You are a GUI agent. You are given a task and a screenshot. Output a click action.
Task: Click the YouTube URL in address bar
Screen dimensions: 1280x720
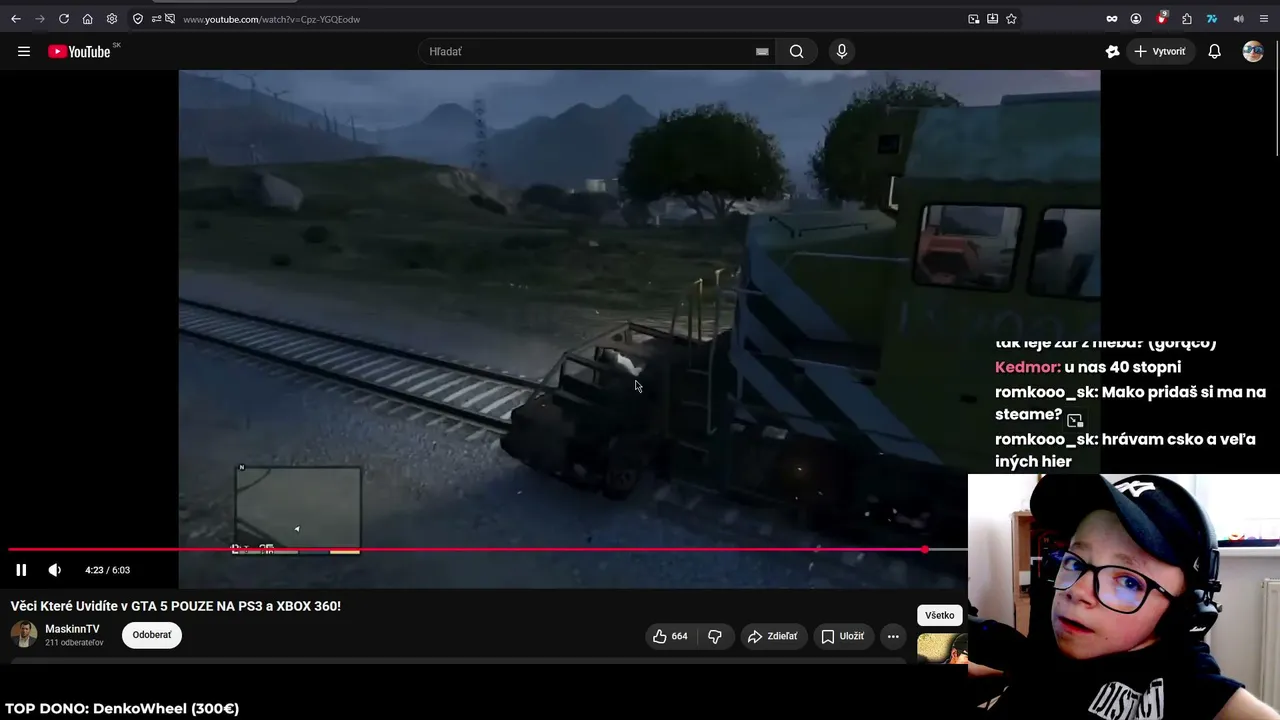271,19
